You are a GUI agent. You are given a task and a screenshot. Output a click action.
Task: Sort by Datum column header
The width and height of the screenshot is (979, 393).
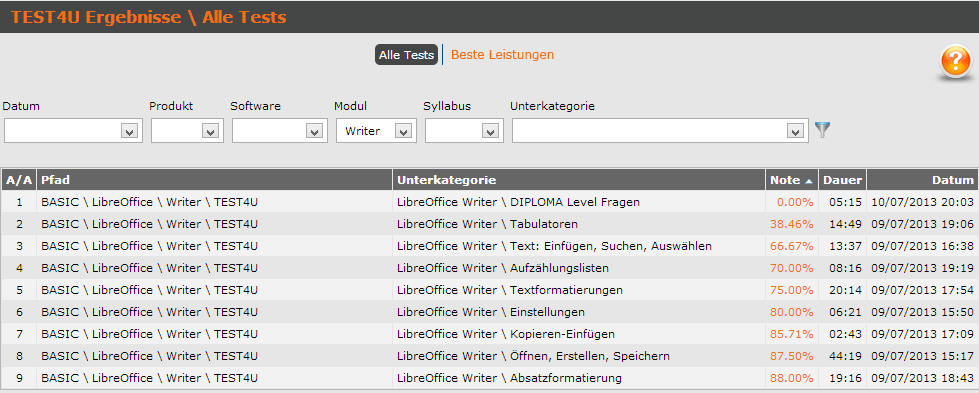(x=922, y=180)
